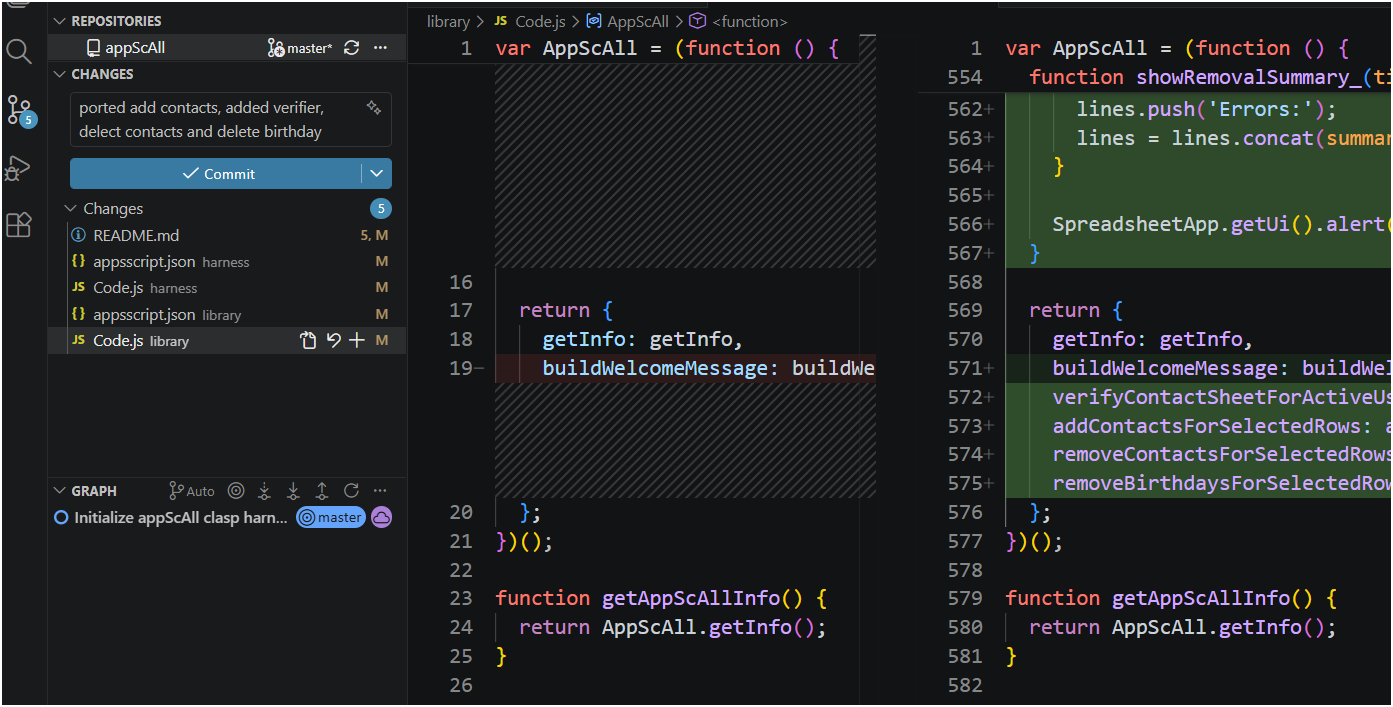The width and height of the screenshot is (1393, 707).
Task: Open more actions in Graph toolbar
Action: tap(380, 491)
